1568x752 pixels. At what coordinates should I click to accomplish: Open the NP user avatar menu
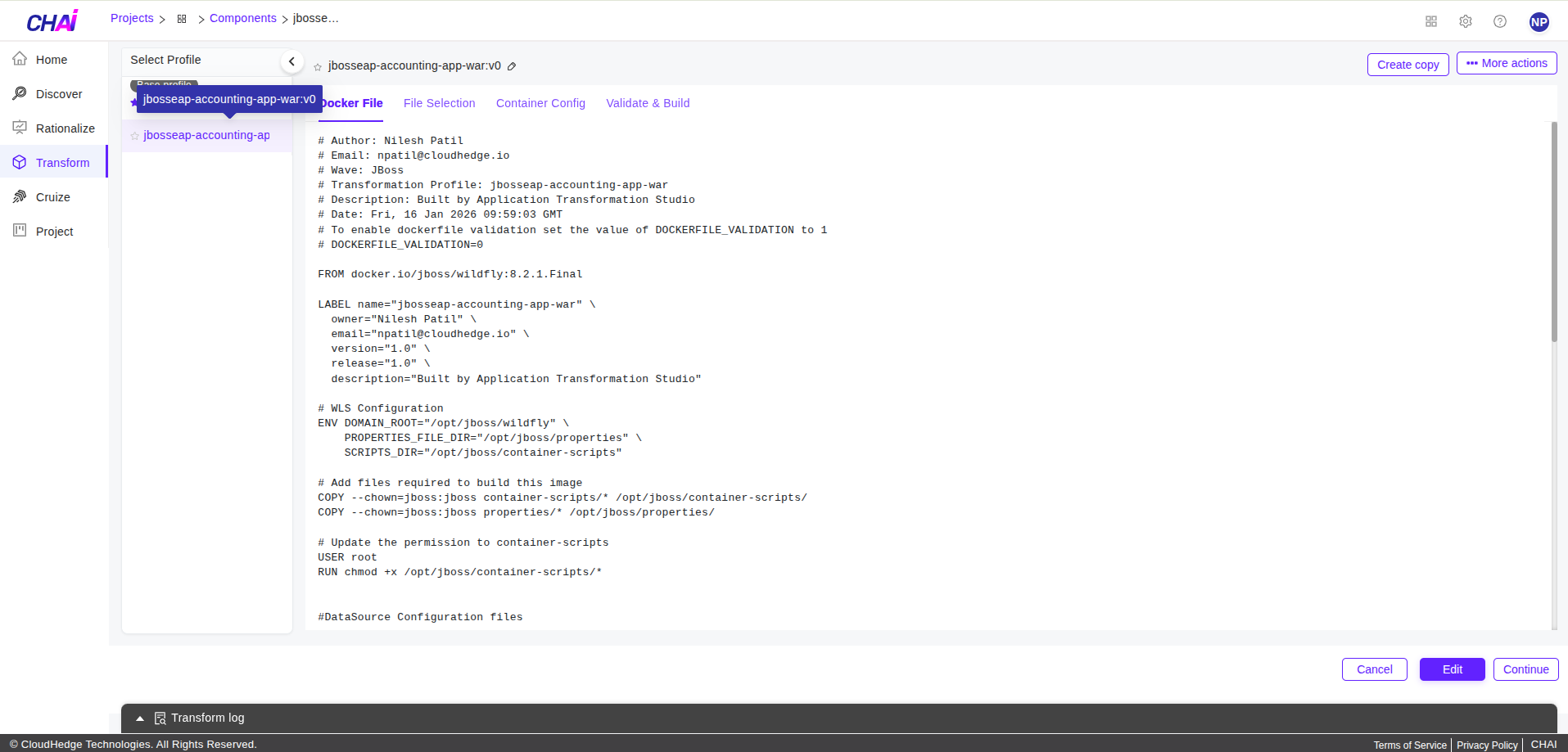click(1539, 22)
